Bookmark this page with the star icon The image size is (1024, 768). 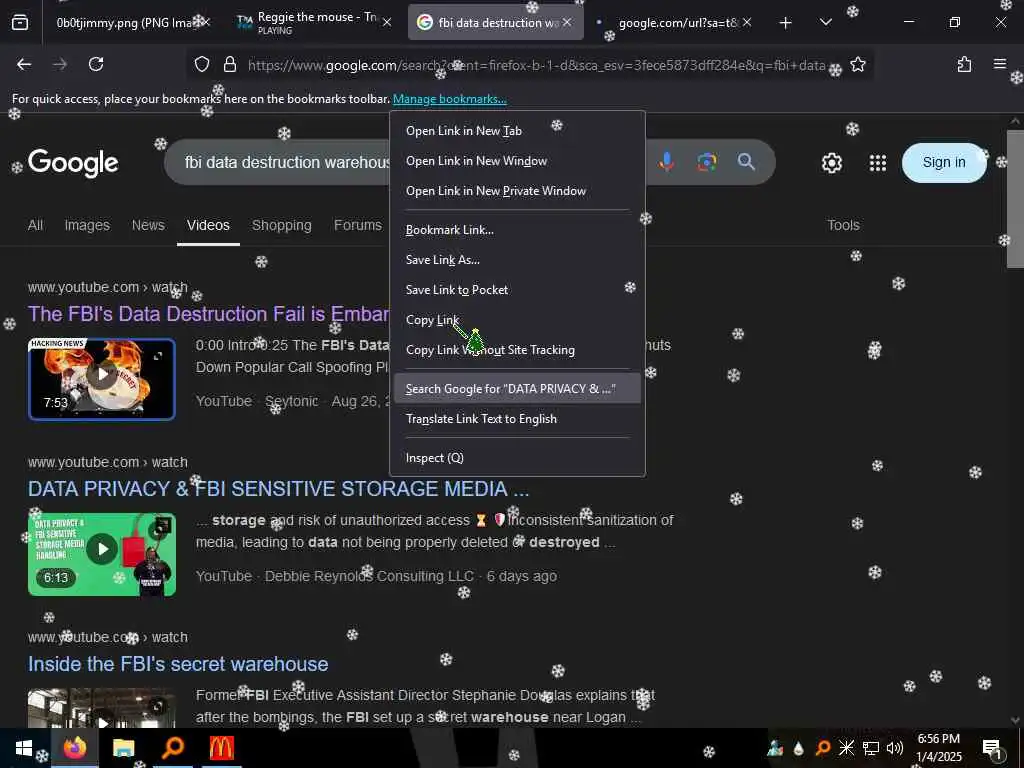(857, 64)
